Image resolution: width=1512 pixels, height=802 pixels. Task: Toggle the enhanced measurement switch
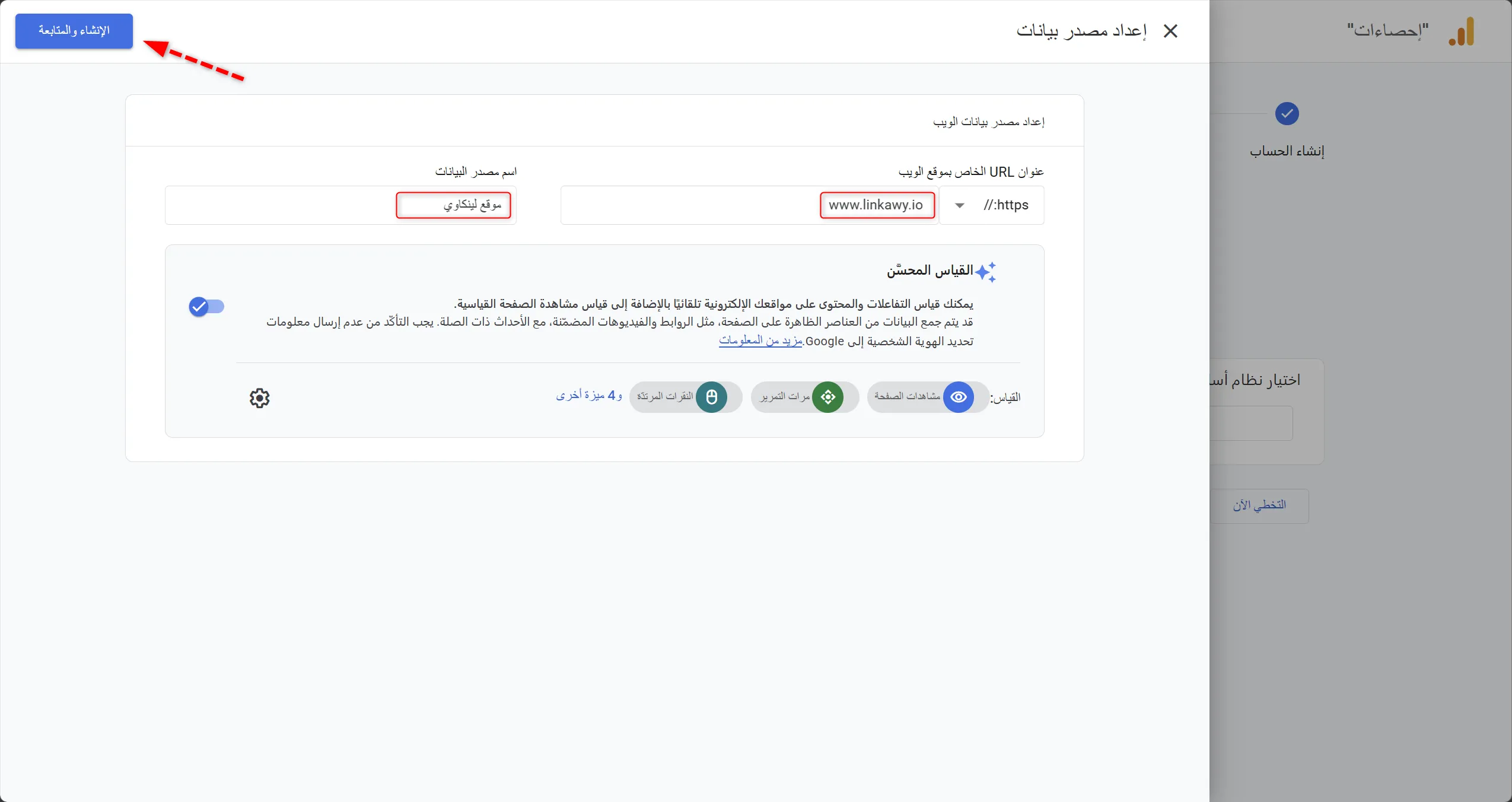206,307
